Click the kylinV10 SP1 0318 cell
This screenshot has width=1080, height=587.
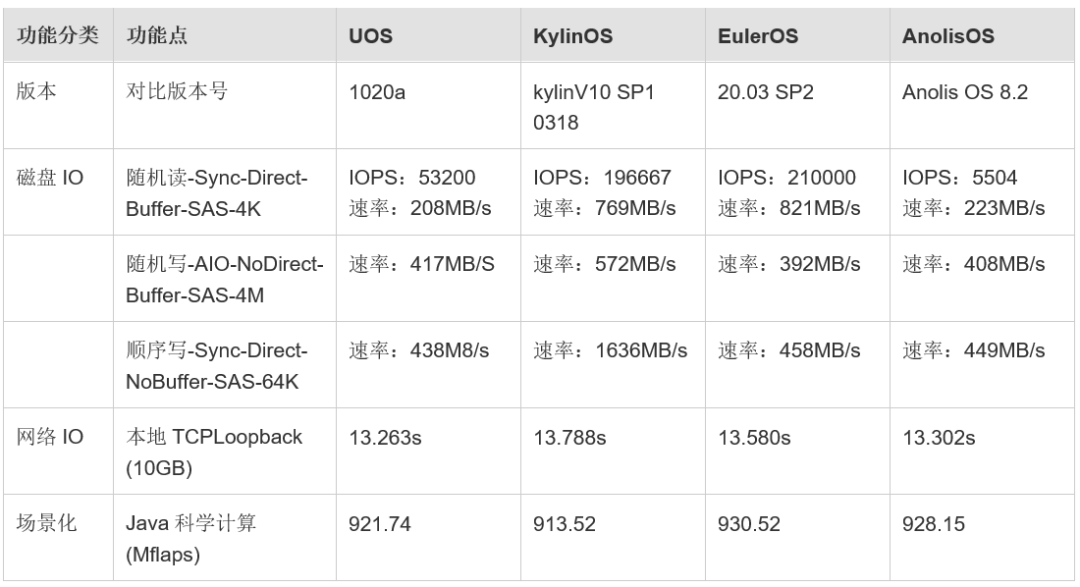click(x=613, y=105)
